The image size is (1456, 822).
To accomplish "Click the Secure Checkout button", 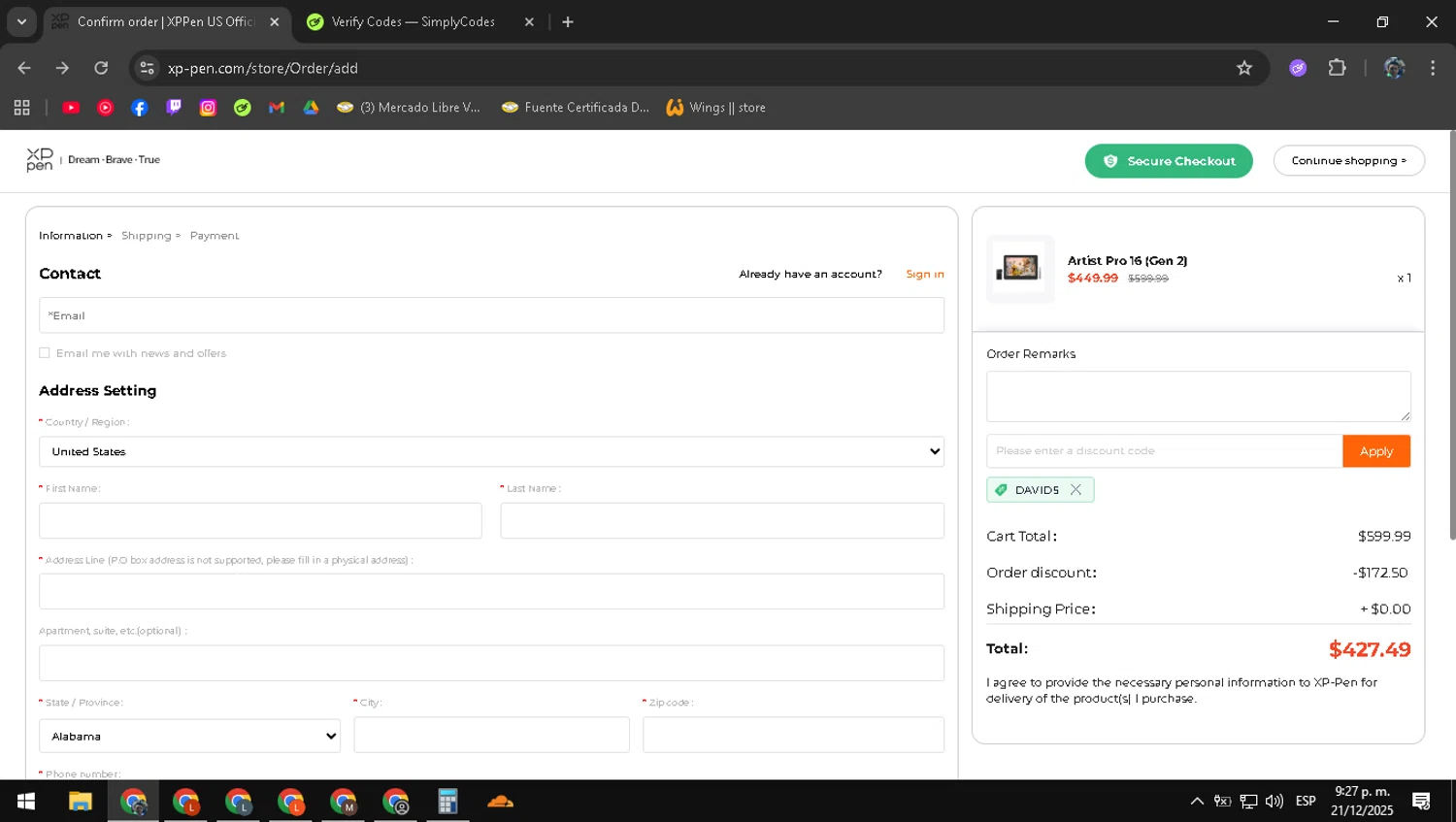I will [1169, 161].
